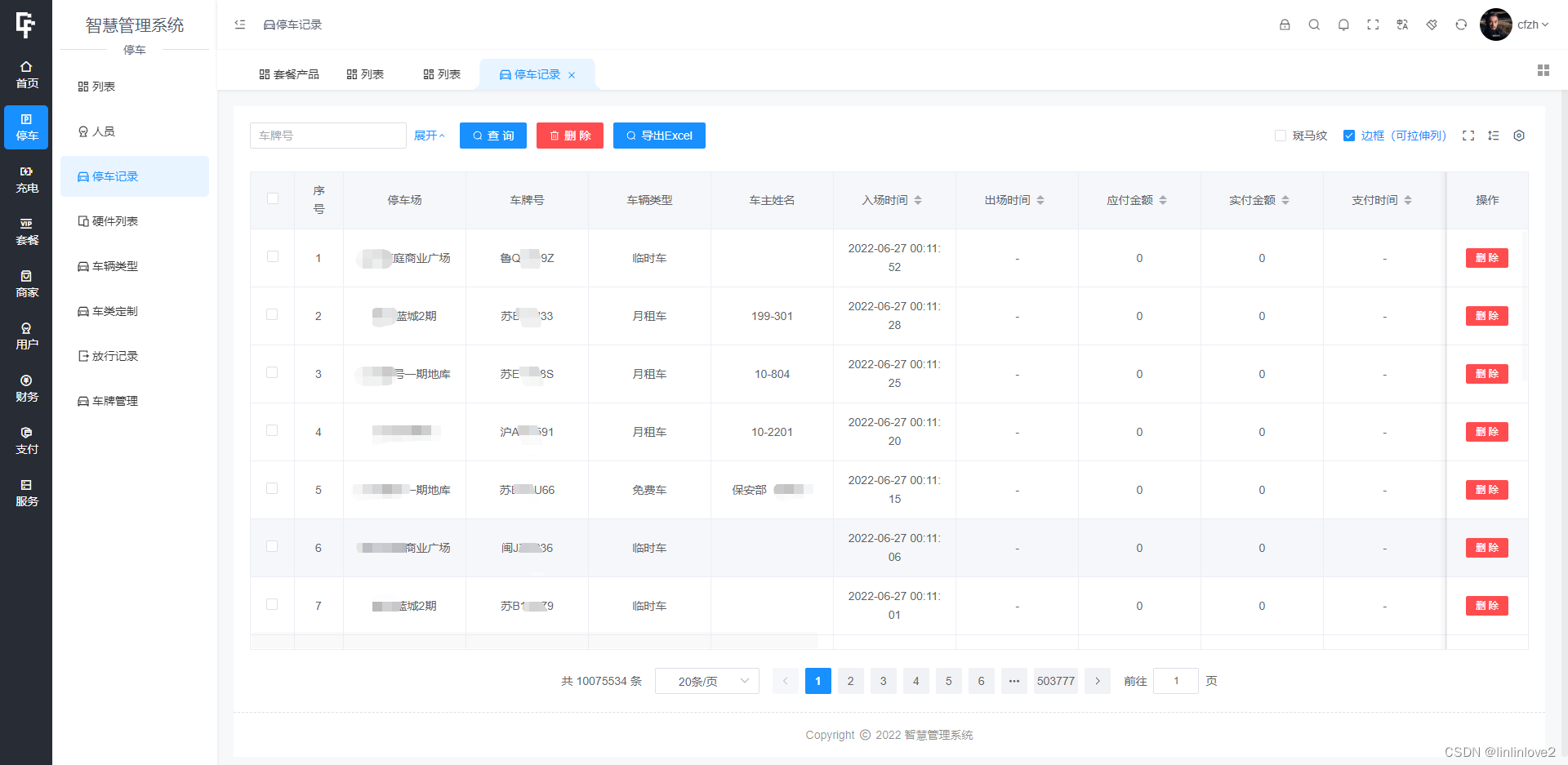Toggle browser fullscreen icon in header
Screen dimensions: 1568x765
[1373, 24]
